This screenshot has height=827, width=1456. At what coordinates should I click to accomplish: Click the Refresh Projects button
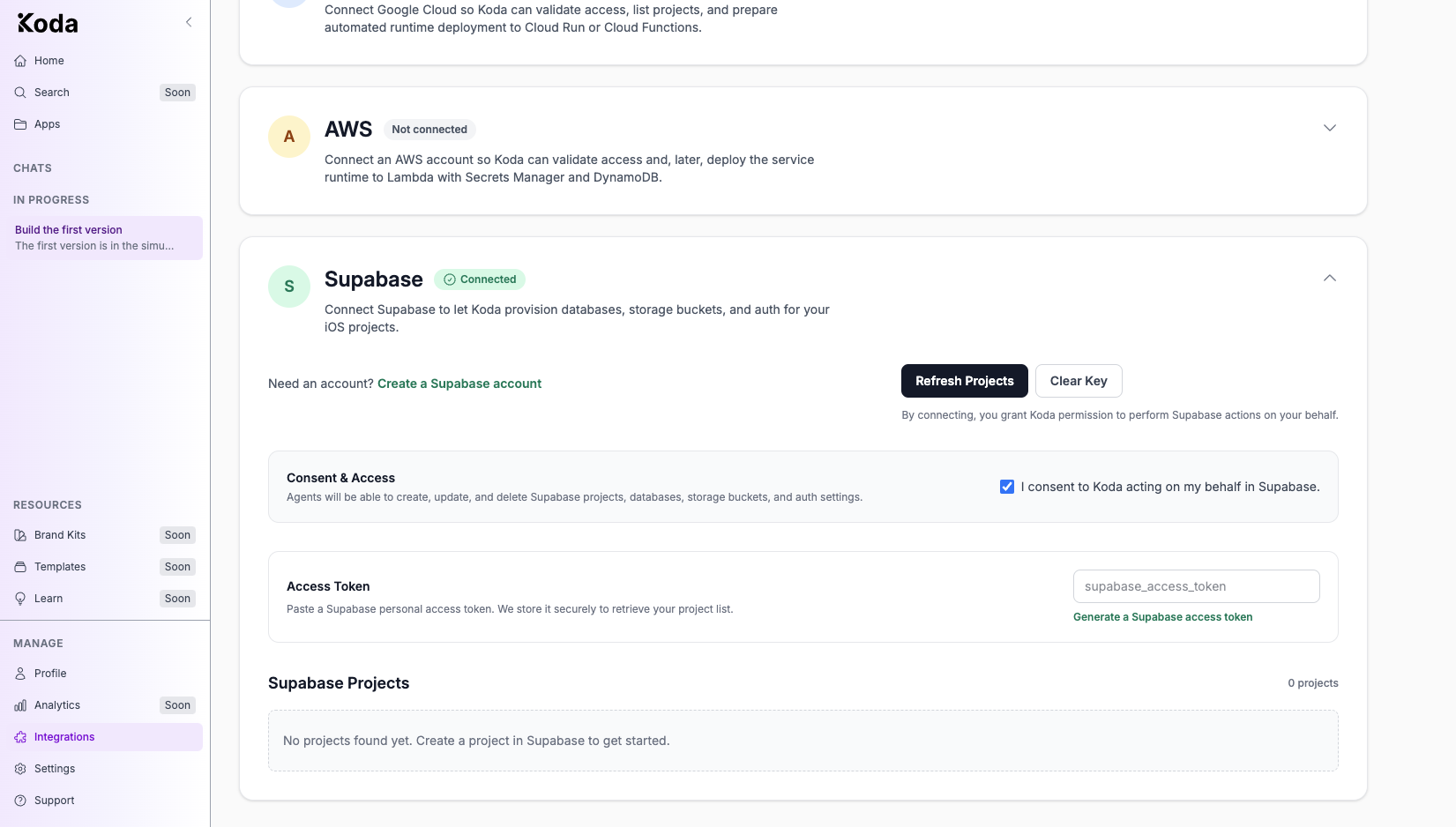965,381
